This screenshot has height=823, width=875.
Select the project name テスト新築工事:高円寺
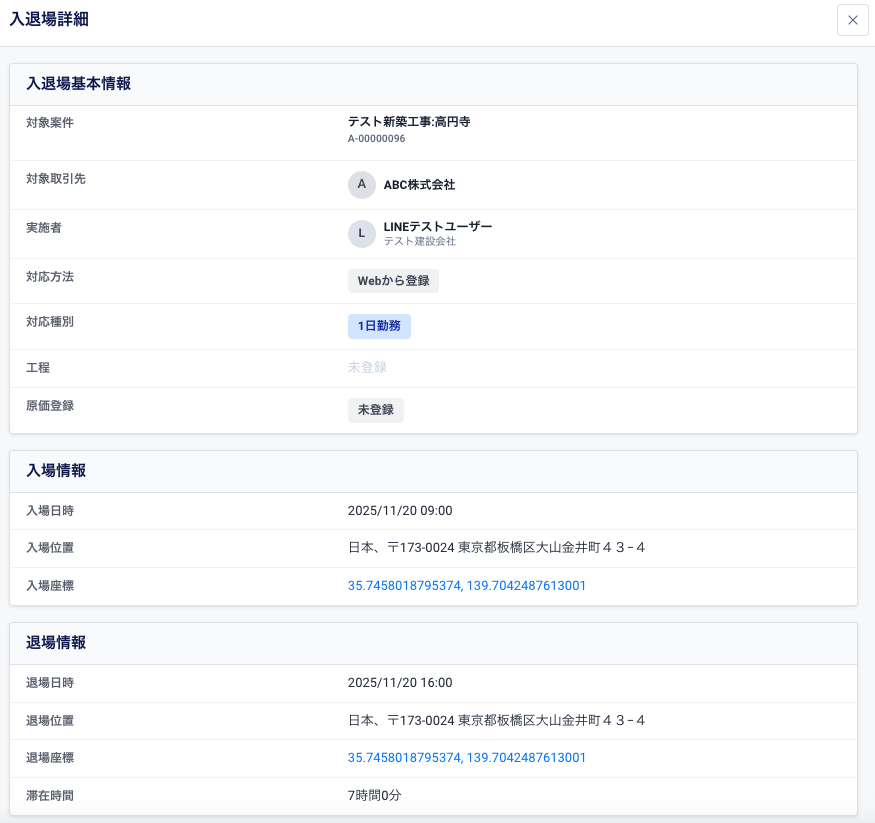click(409, 122)
